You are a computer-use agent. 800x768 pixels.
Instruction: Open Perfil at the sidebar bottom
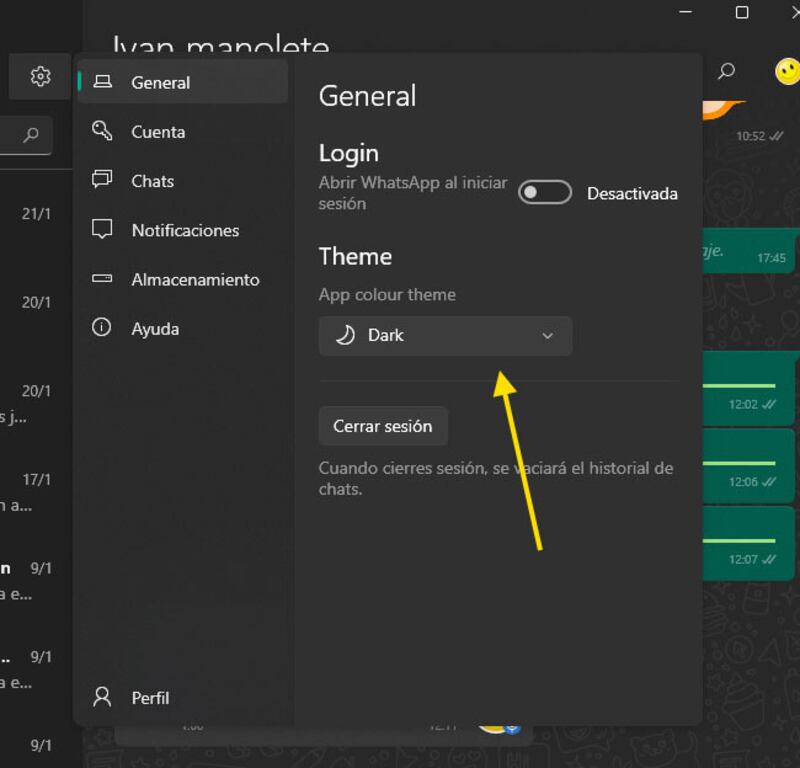[x=150, y=697]
